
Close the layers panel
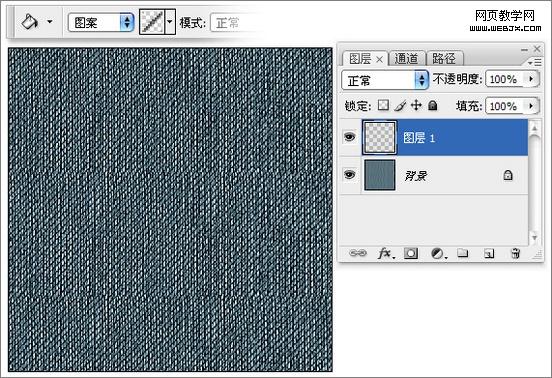pos(537,49)
